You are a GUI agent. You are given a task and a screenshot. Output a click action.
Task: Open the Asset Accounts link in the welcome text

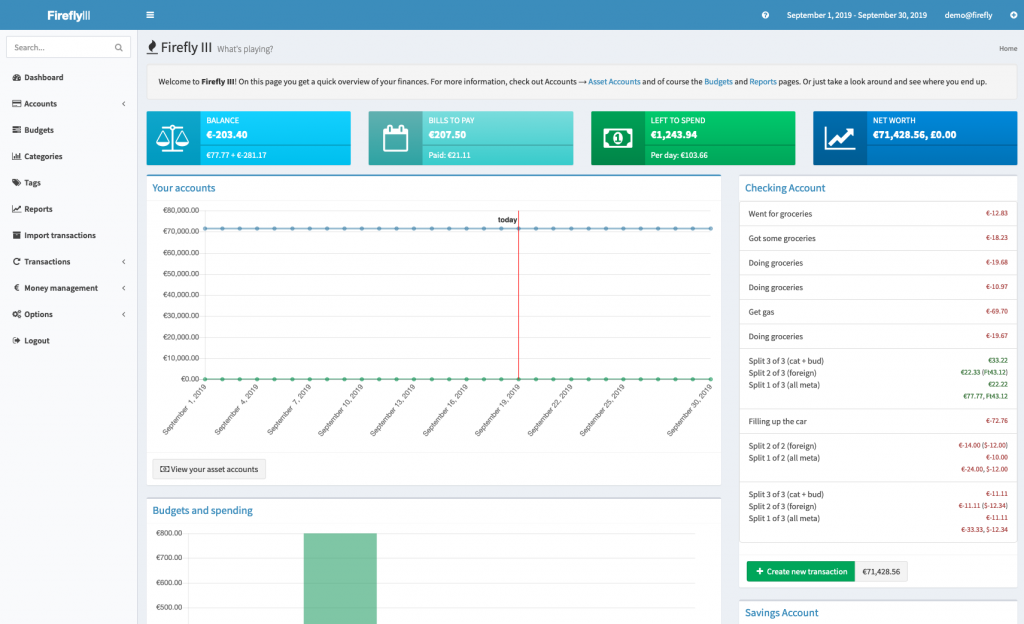(x=614, y=82)
